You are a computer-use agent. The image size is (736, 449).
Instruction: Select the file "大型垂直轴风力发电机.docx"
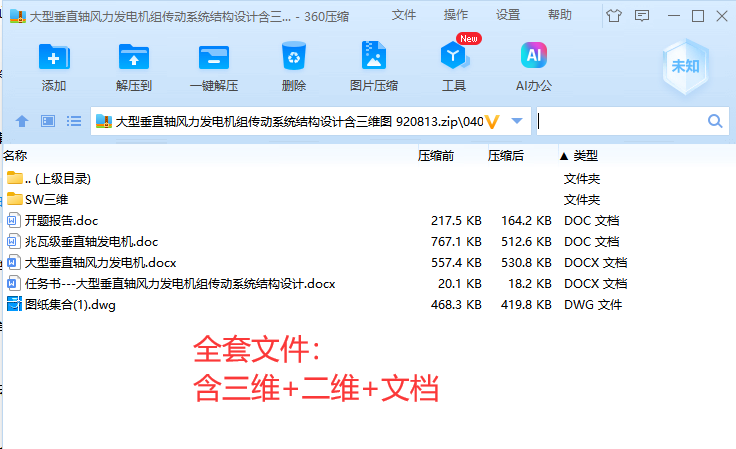pyautogui.click(x=100, y=263)
